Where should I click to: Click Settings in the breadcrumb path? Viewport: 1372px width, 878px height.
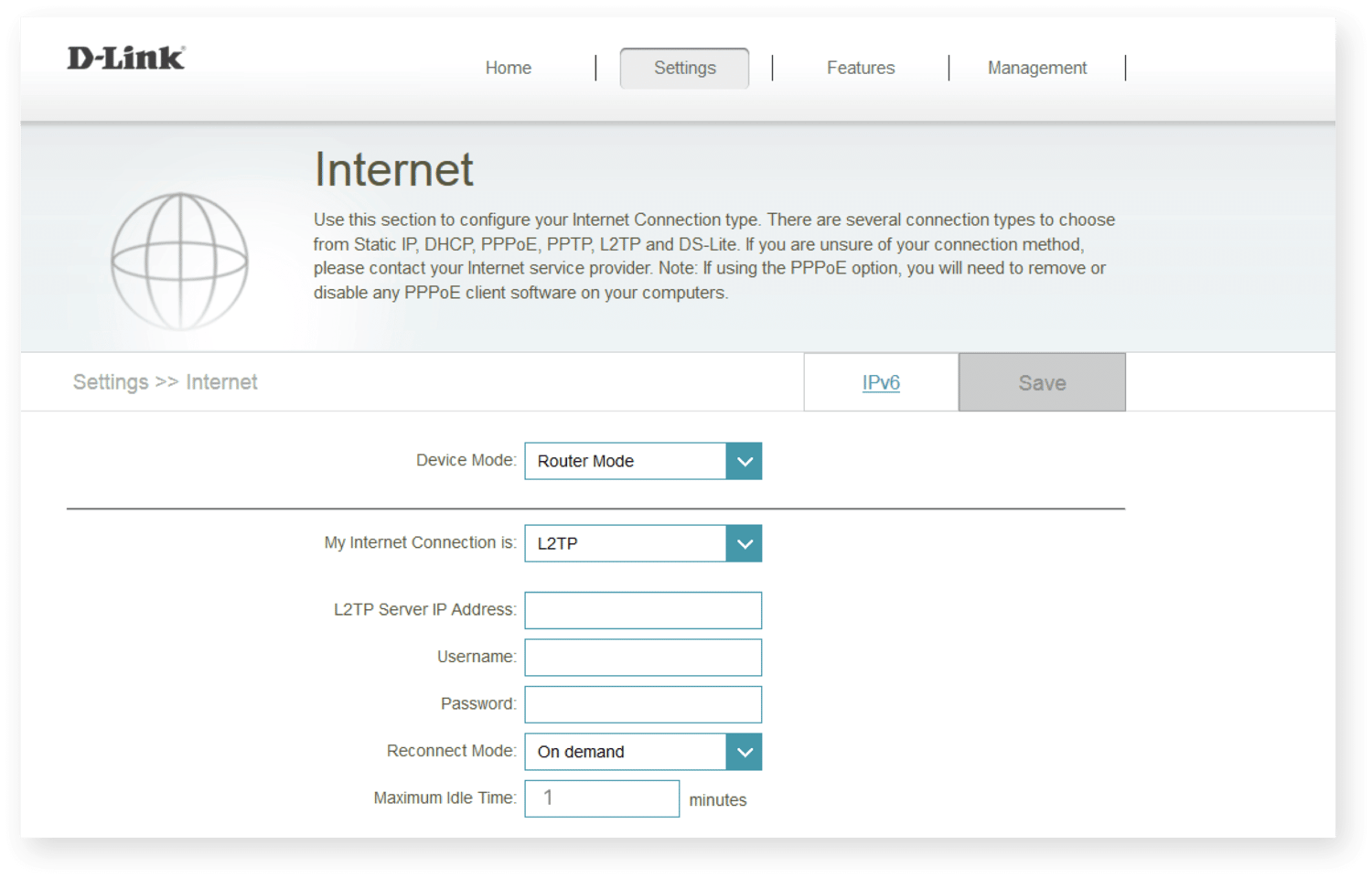coord(111,382)
